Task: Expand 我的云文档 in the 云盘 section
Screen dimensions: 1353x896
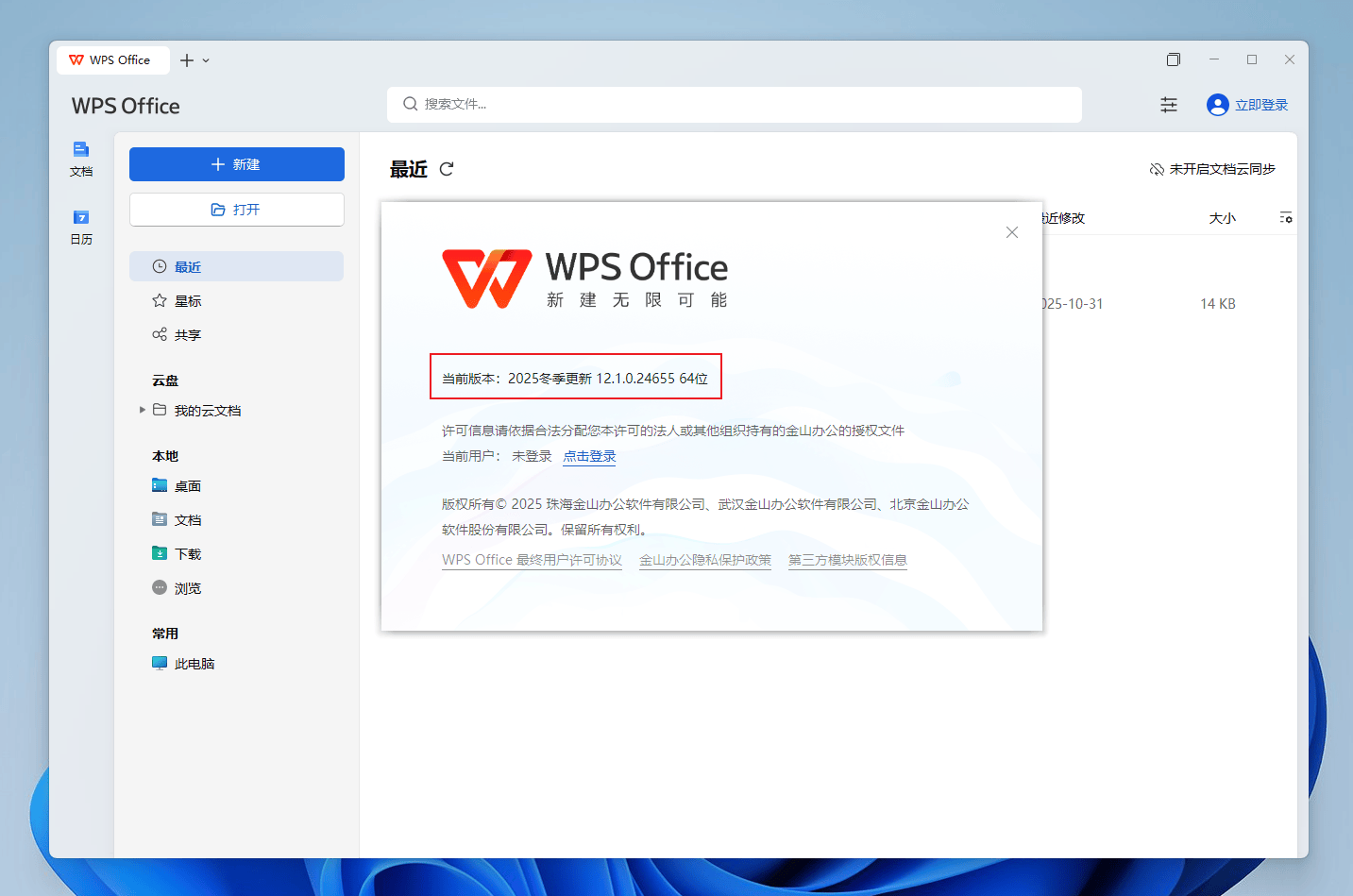Action: tap(142, 410)
